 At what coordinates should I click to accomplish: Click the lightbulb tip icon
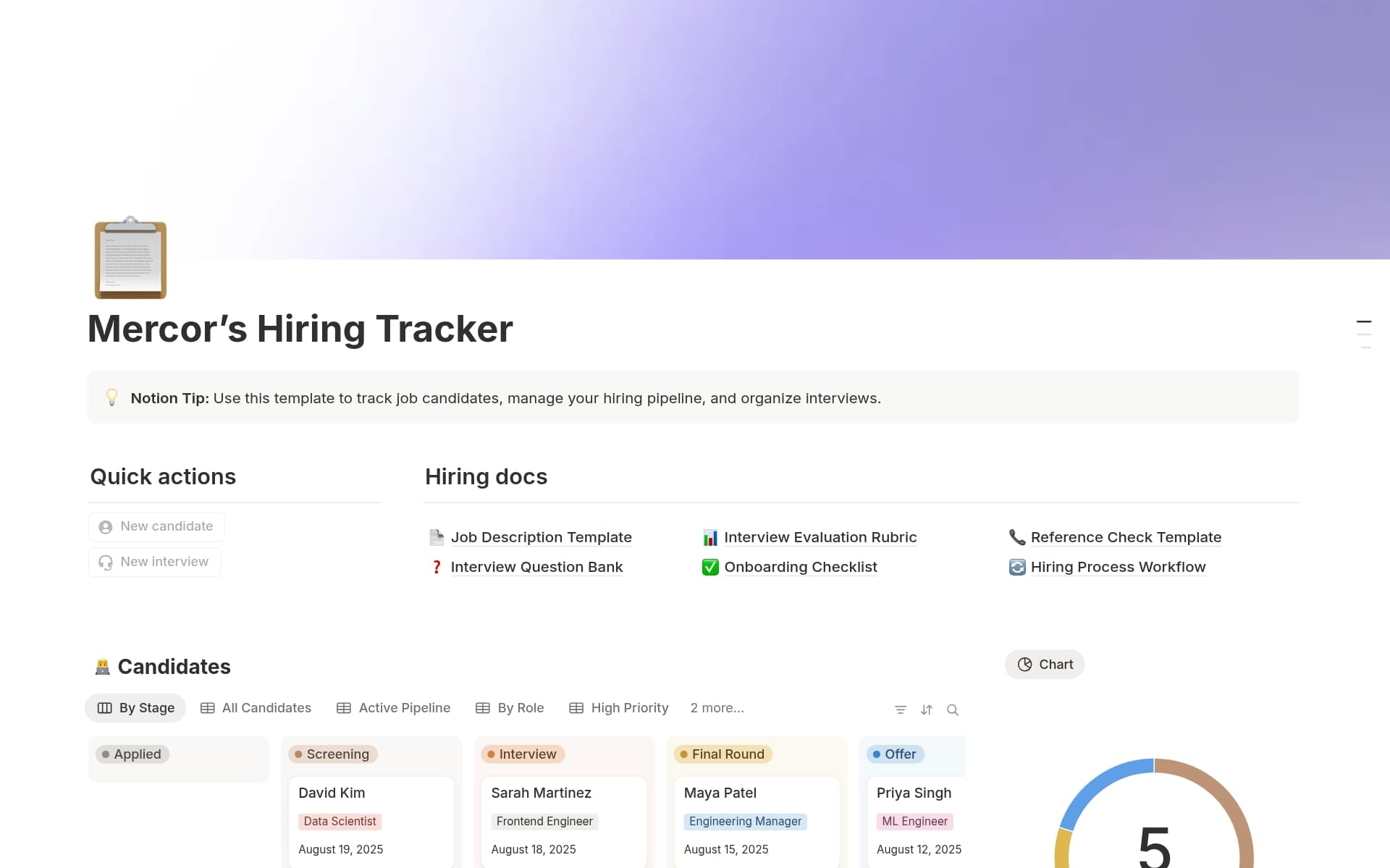[x=111, y=397]
